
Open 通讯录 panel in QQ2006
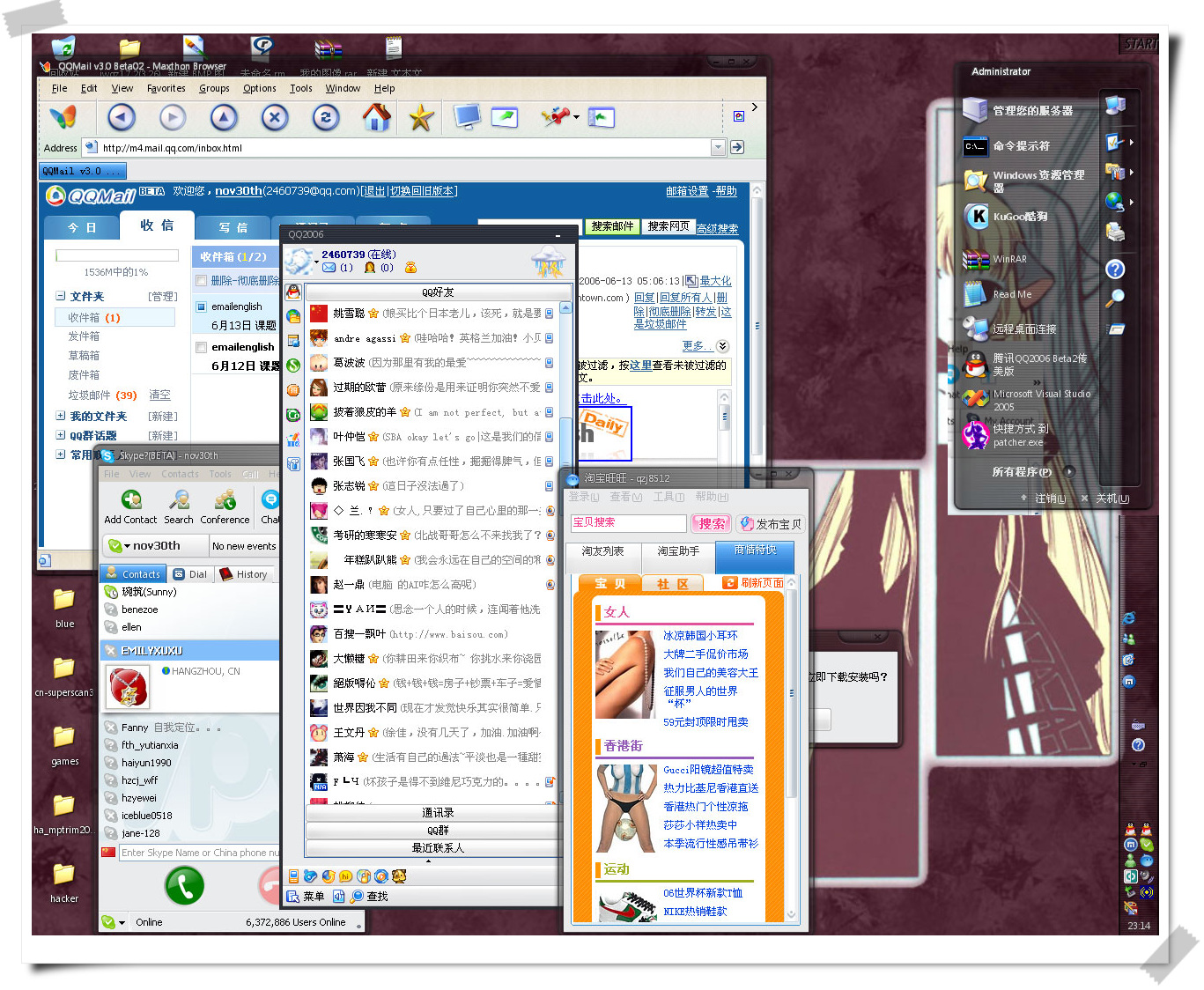438,813
